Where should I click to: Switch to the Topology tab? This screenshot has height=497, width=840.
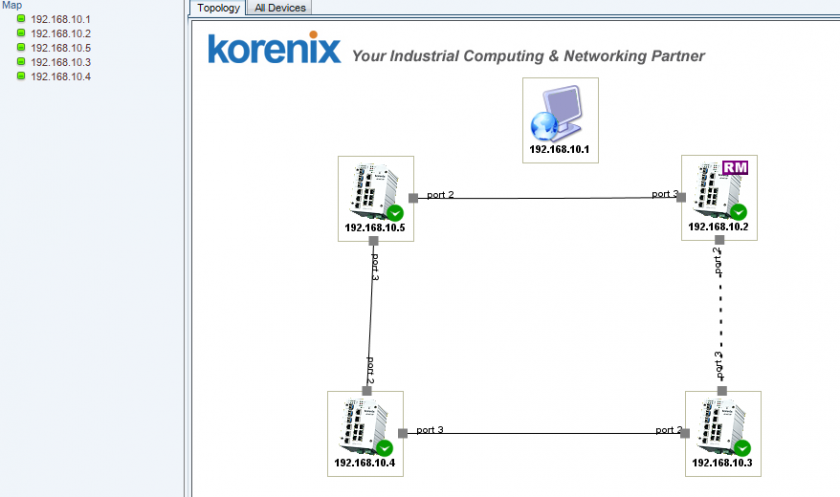click(x=218, y=7)
